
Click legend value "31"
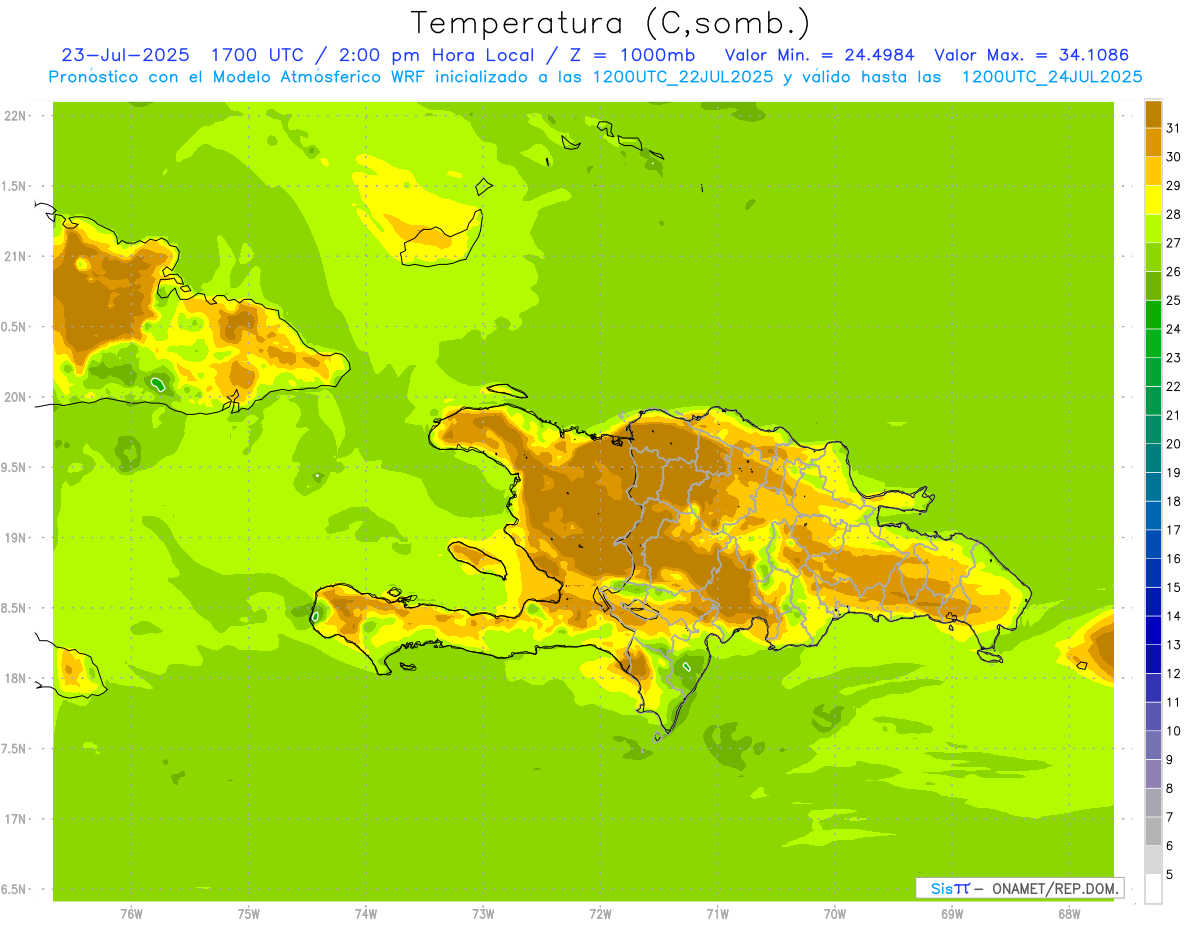coord(1174,128)
